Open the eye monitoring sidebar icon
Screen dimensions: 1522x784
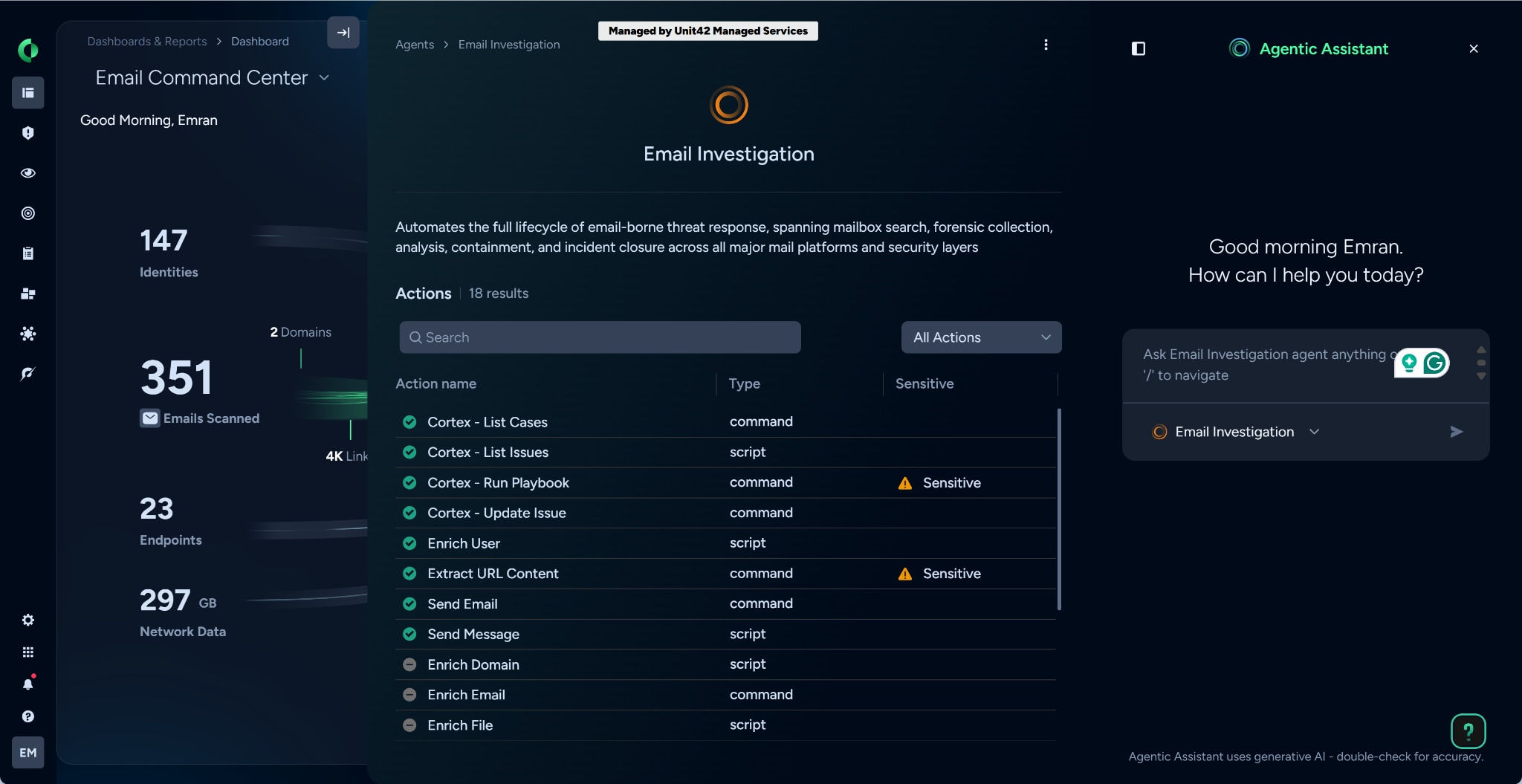click(27, 173)
